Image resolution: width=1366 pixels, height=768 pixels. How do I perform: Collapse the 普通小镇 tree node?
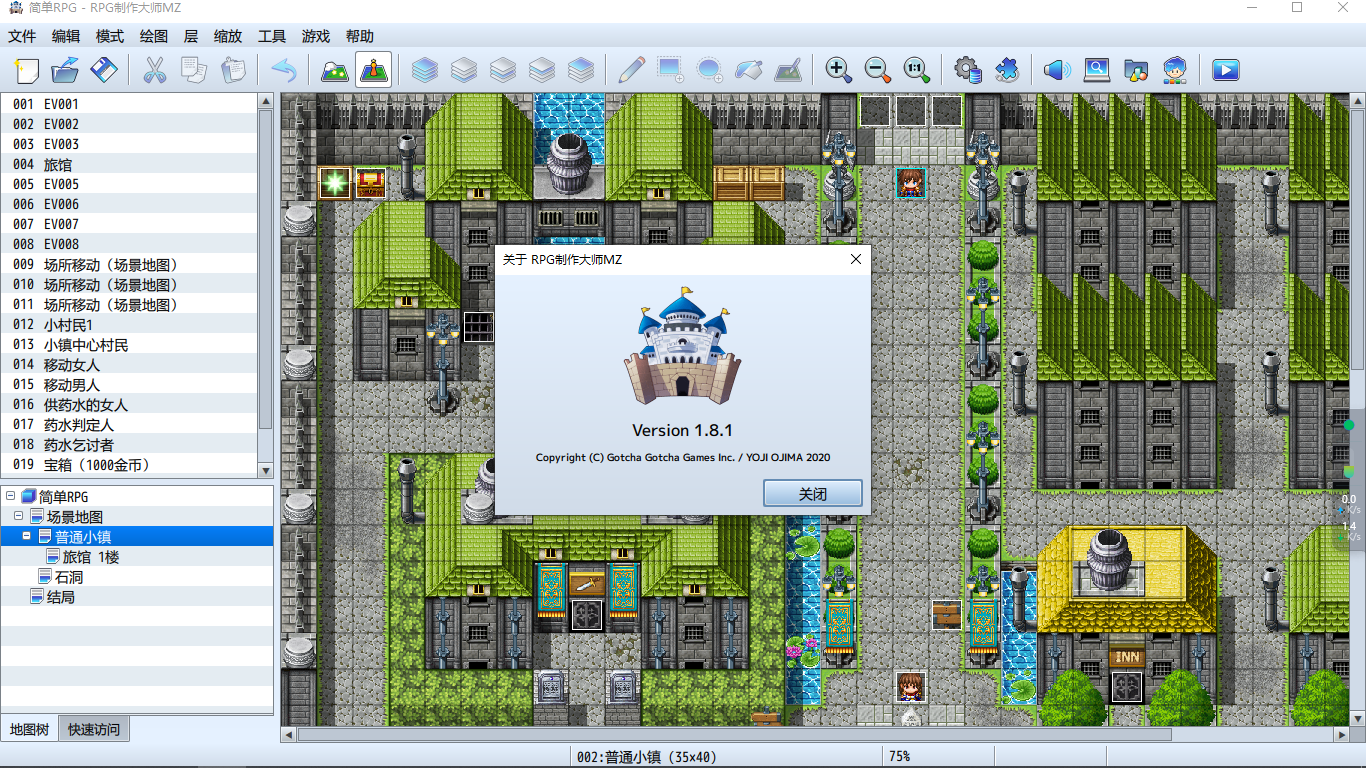pos(27,537)
